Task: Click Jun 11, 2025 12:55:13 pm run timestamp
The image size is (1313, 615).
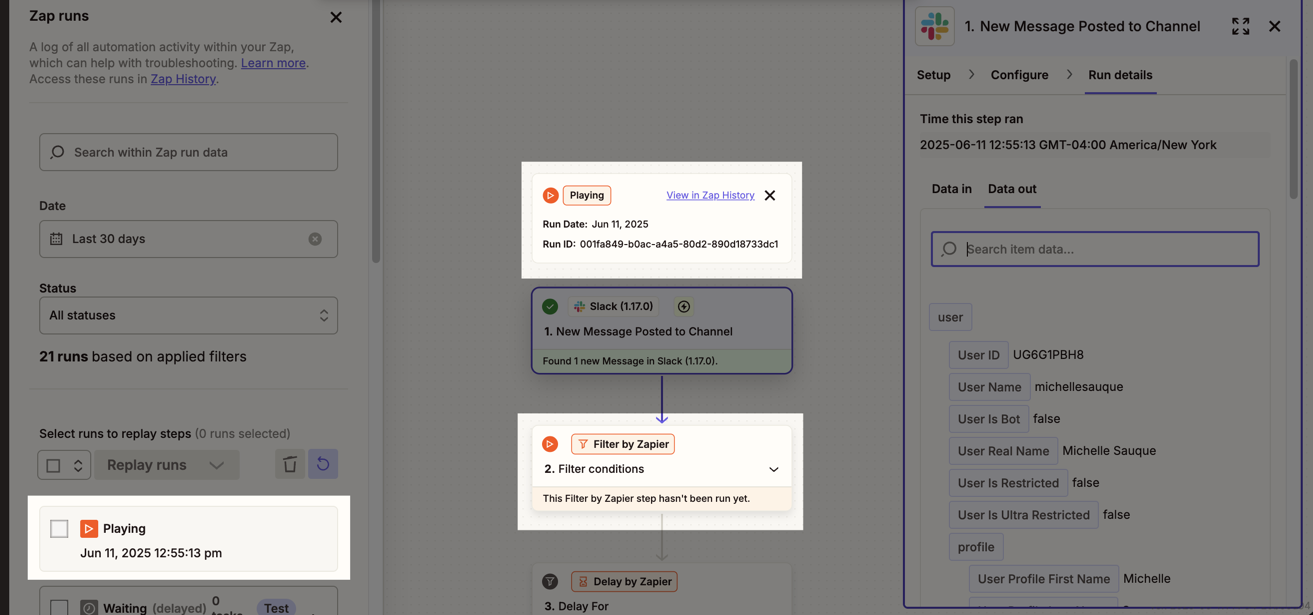Action: (151, 552)
